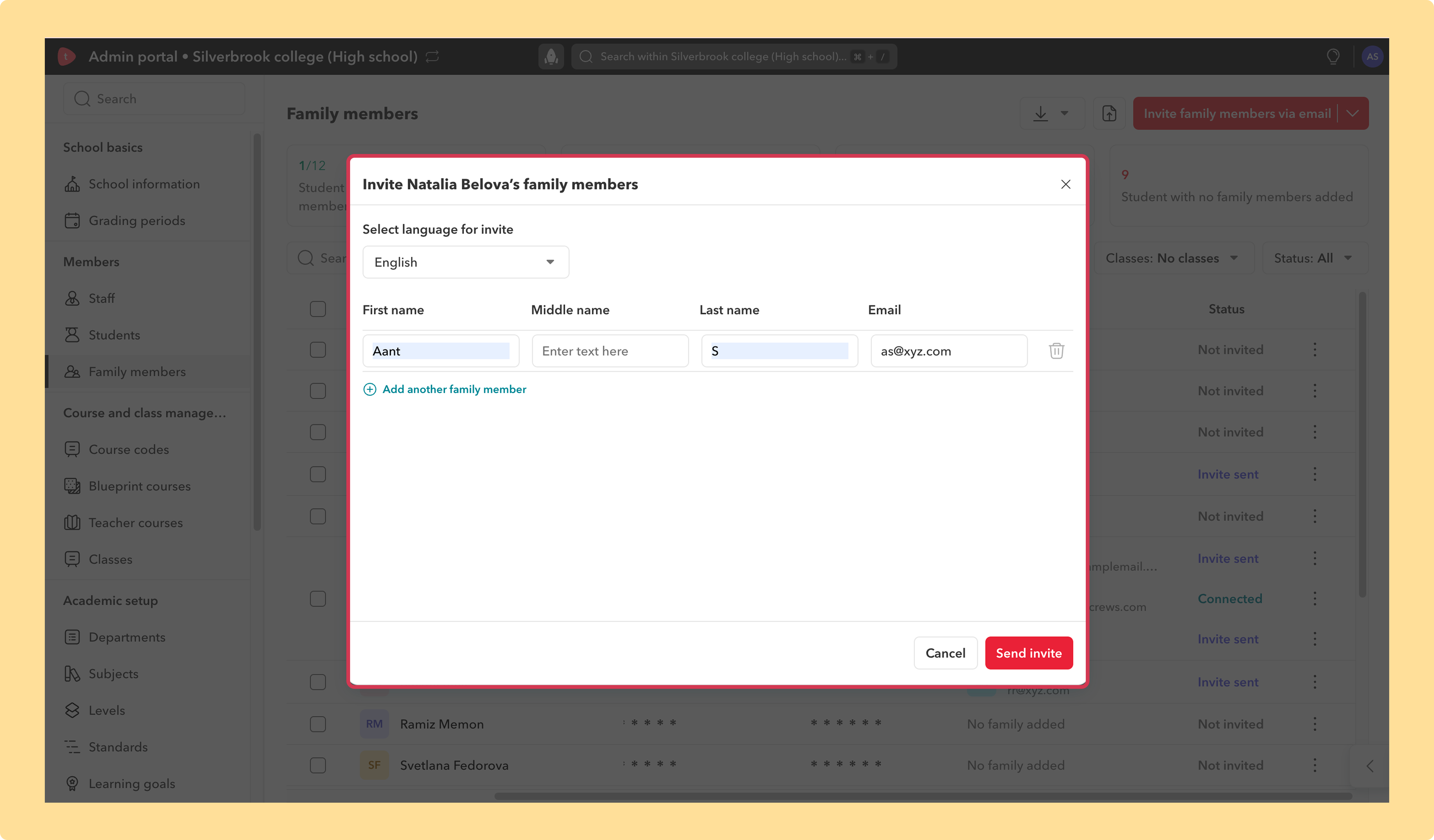Click the Cancel button
Screen dimensions: 1434x840
(x=945, y=653)
